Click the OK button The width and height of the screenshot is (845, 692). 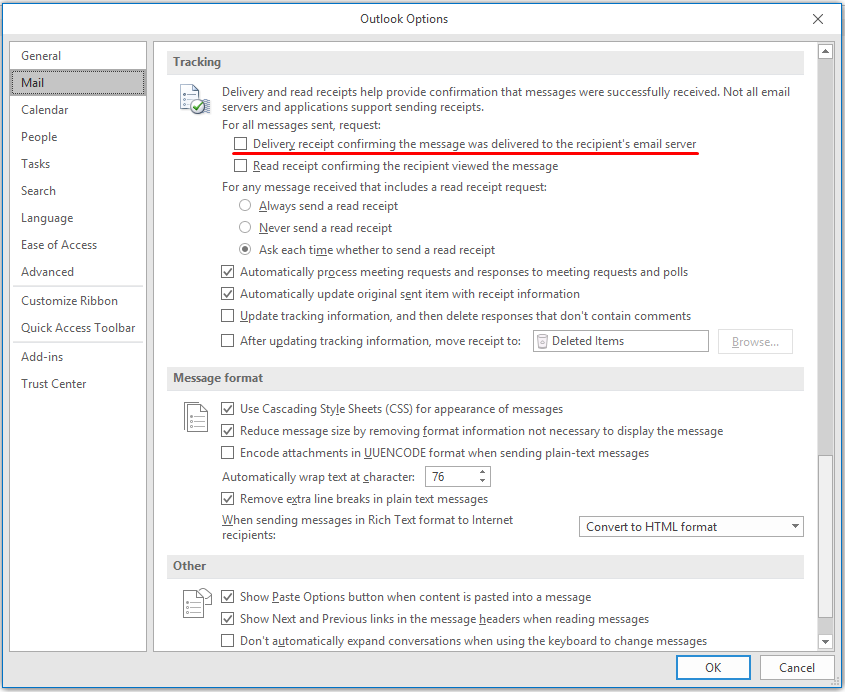click(713, 668)
